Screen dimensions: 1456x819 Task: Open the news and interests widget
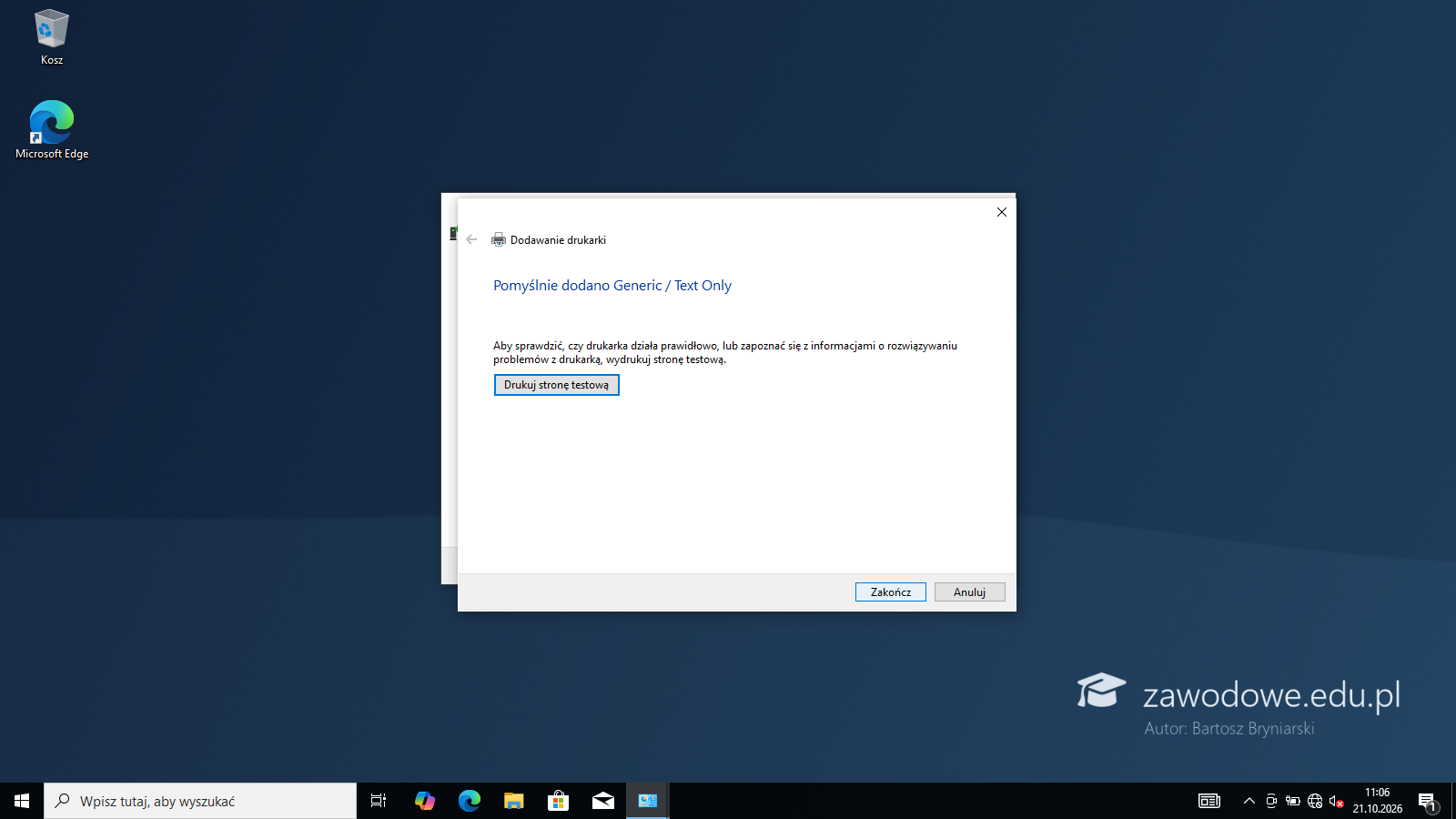1209,801
